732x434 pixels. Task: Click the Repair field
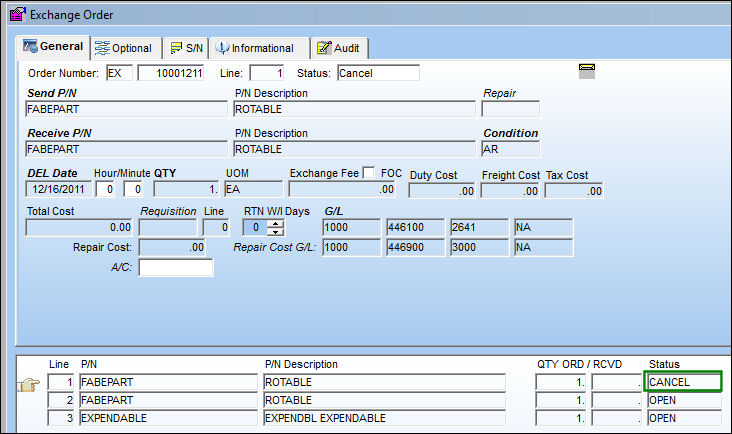[511, 109]
